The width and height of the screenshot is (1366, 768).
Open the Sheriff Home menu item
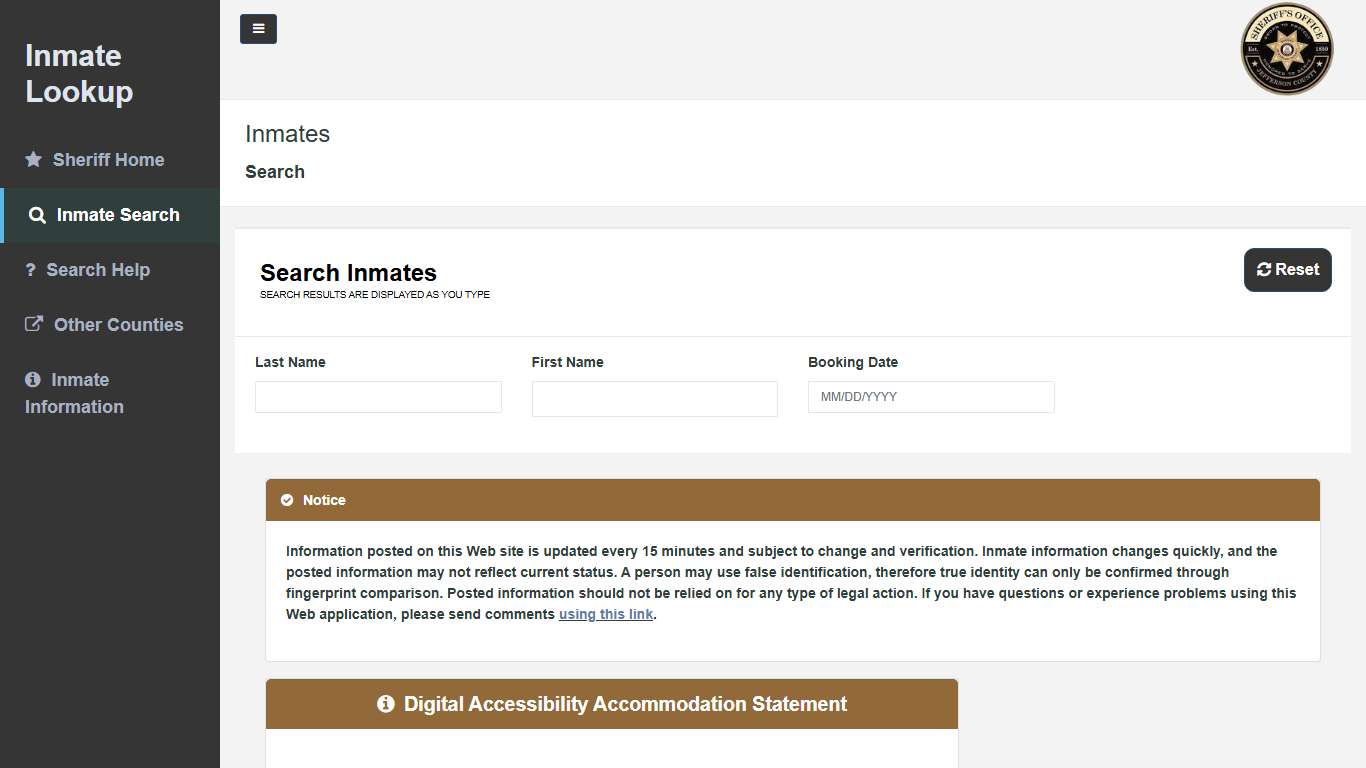(108, 160)
